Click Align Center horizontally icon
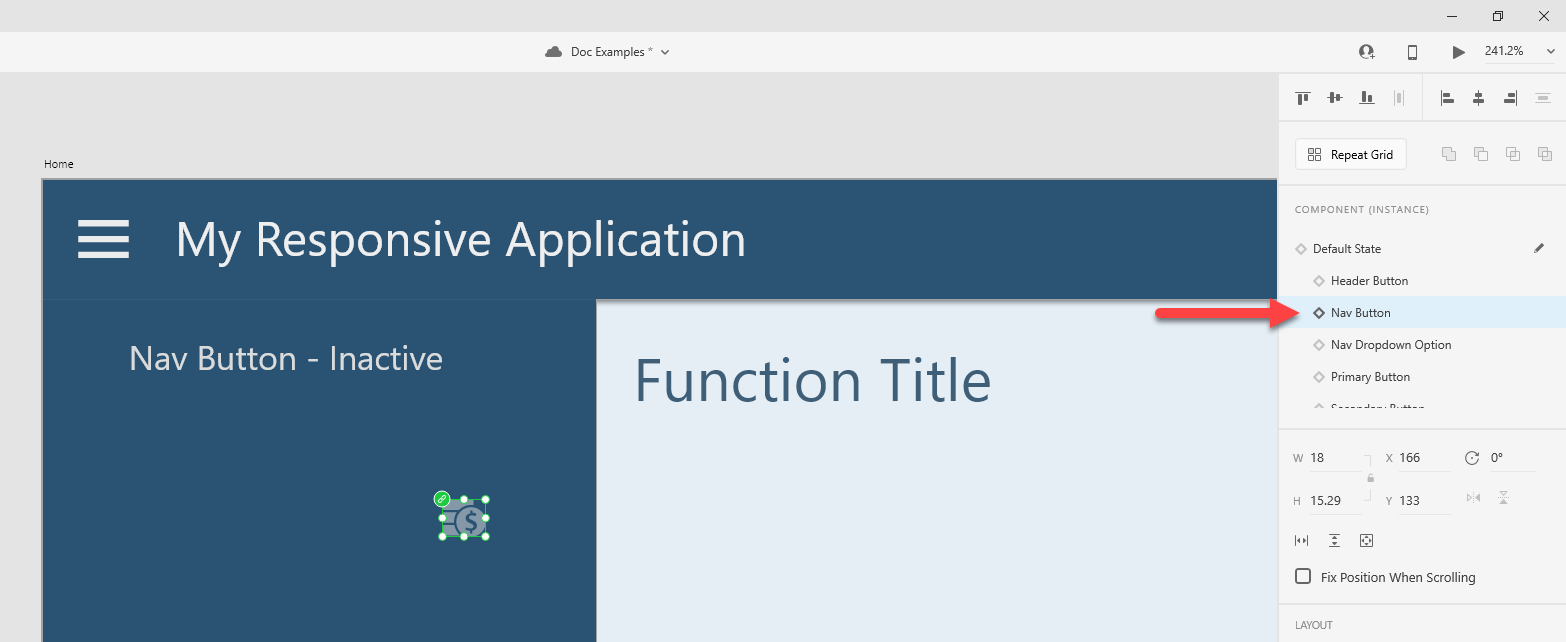 [x=1478, y=98]
